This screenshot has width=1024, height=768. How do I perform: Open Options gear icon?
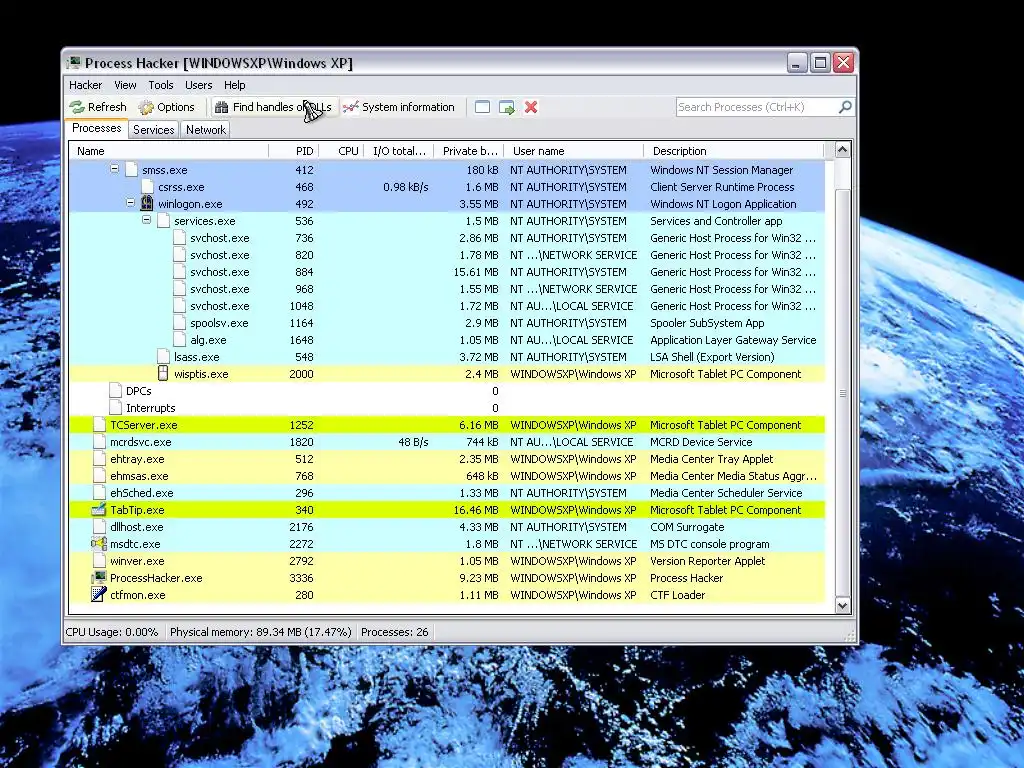coord(146,107)
